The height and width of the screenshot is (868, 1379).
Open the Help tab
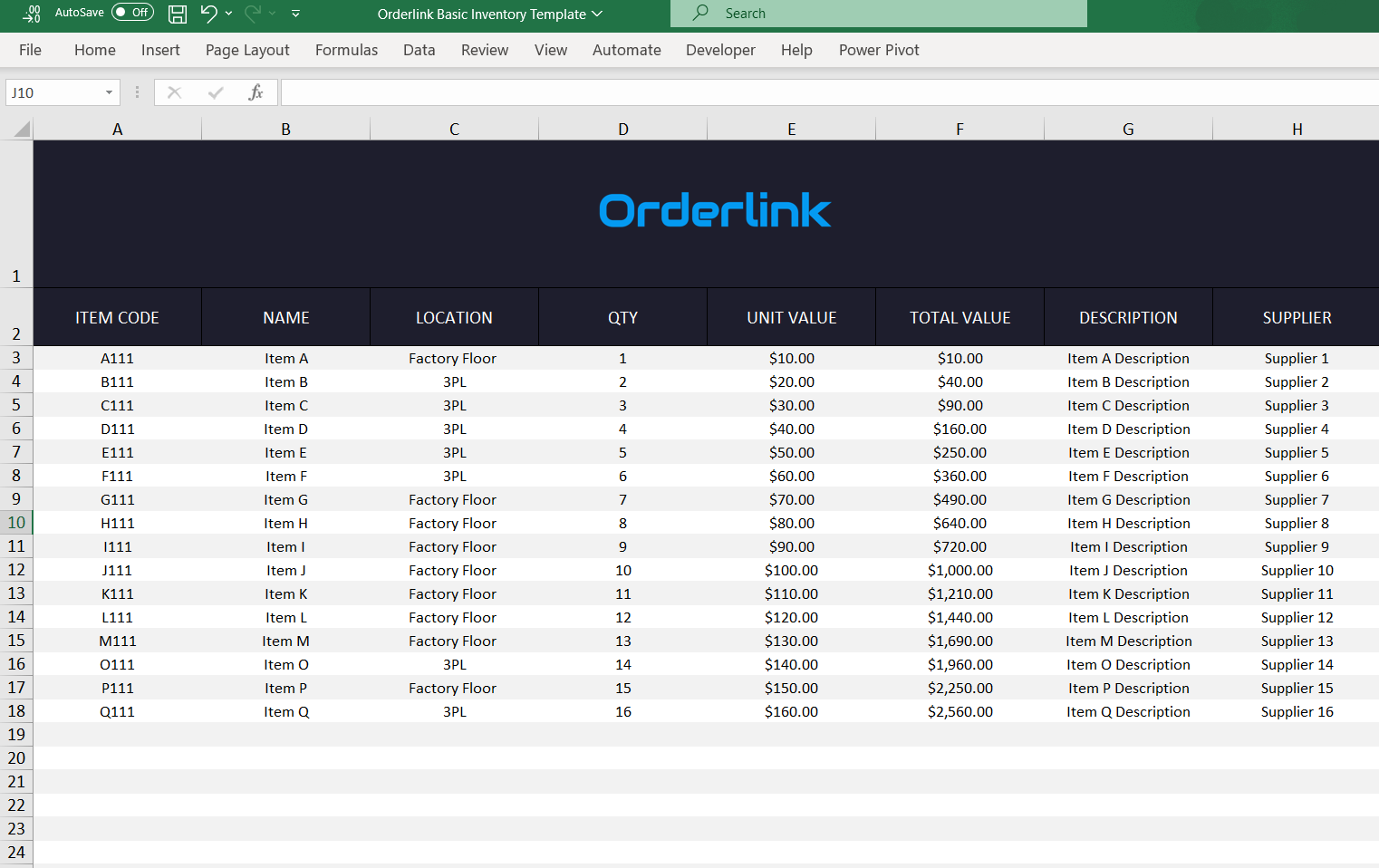[x=796, y=50]
